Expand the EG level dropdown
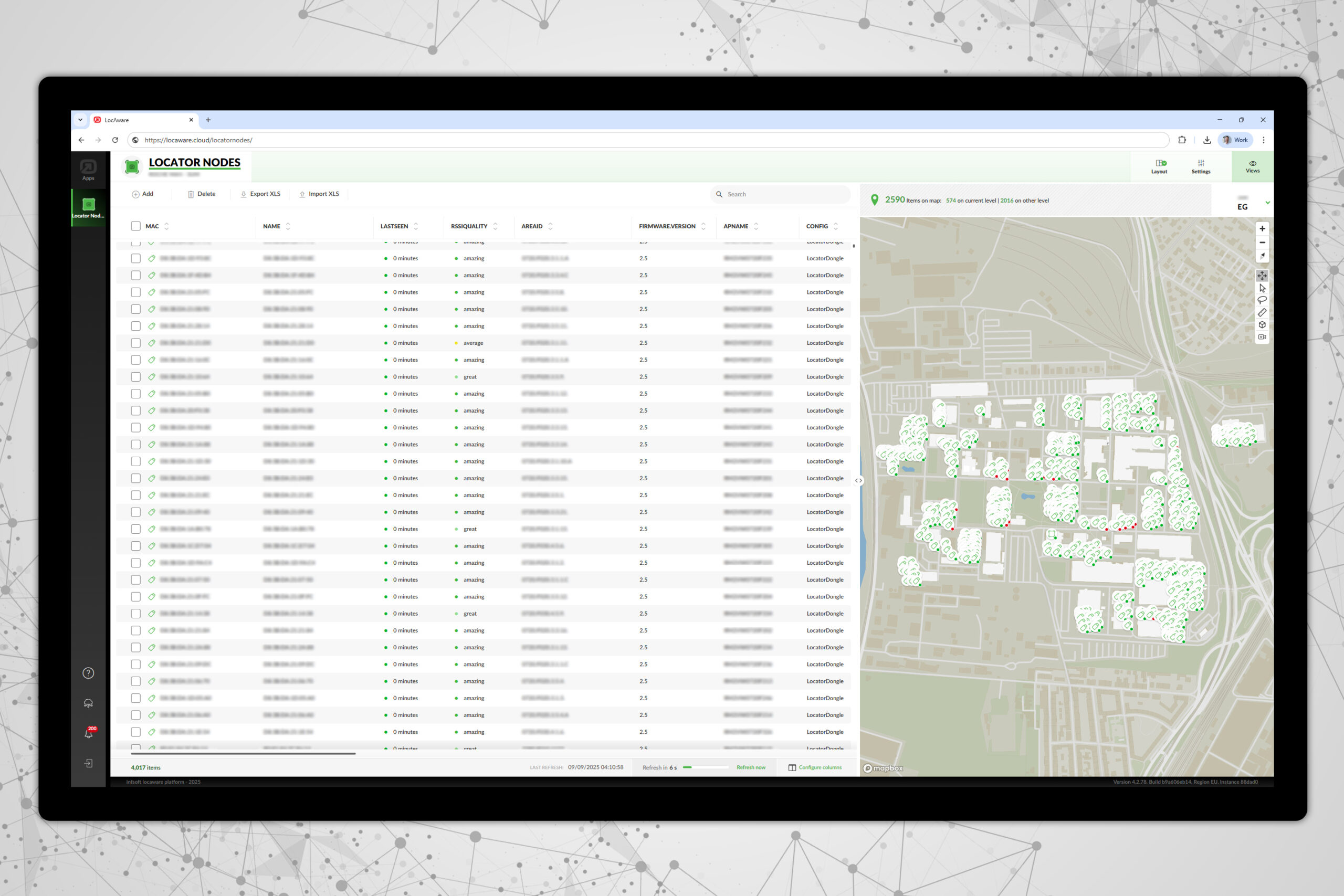 coord(1267,203)
